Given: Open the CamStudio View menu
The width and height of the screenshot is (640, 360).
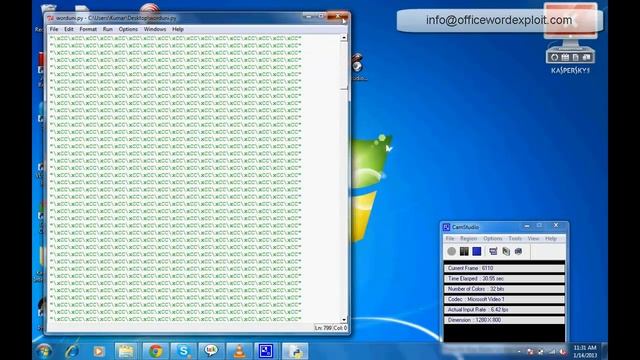Looking at the screenshot, I should click(x=533, y=238).
